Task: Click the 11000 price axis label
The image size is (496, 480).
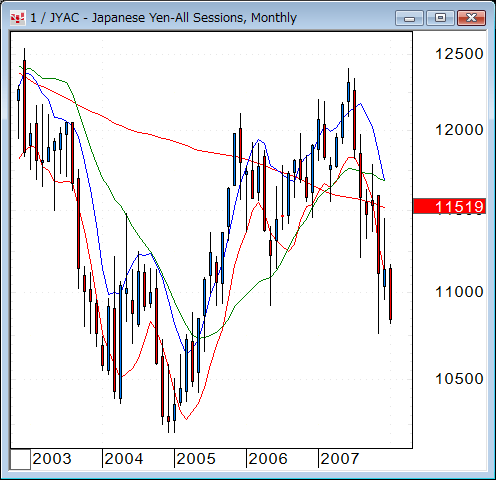Action: tap(459, 292)
